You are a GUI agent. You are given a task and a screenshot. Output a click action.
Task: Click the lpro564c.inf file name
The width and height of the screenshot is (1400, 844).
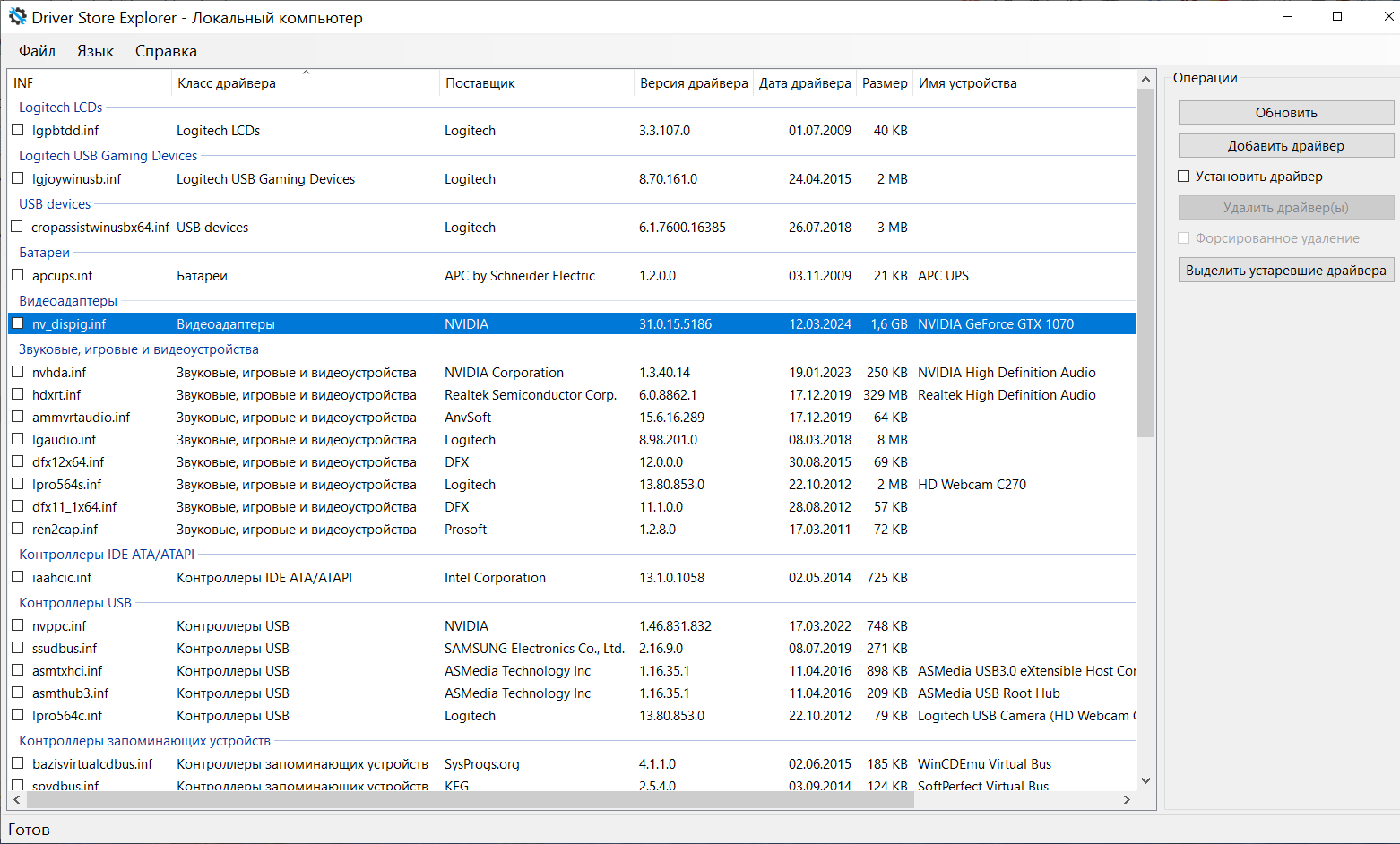pos(67,716)
